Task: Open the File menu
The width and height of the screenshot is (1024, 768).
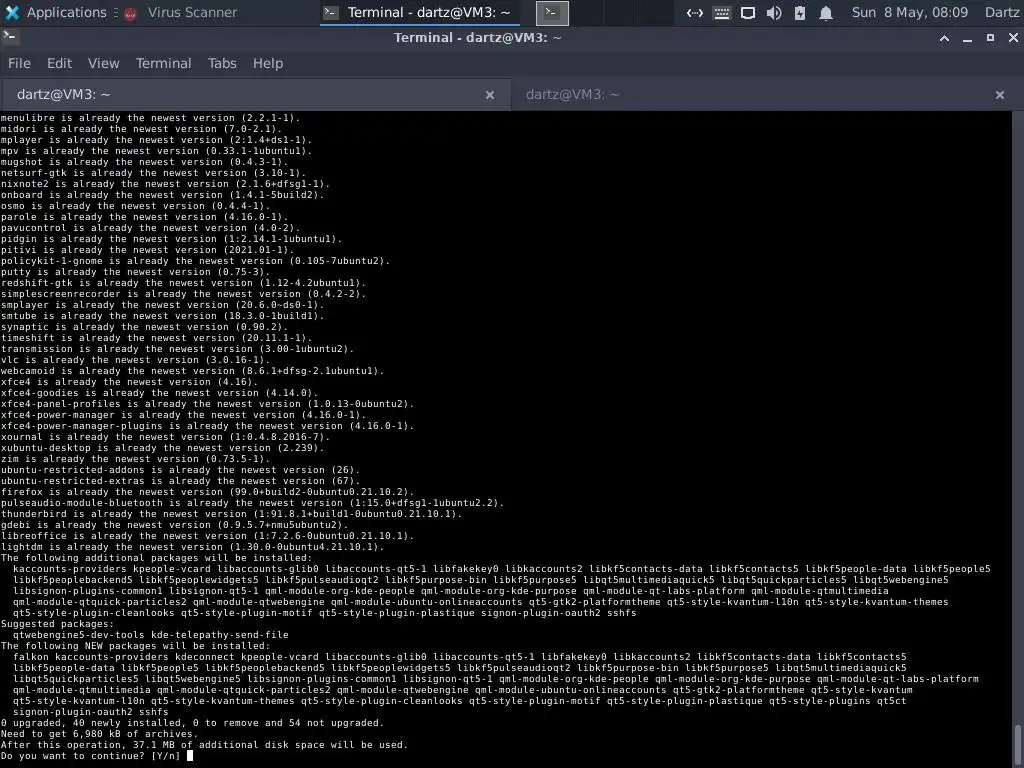Action: tap(19, 63)
